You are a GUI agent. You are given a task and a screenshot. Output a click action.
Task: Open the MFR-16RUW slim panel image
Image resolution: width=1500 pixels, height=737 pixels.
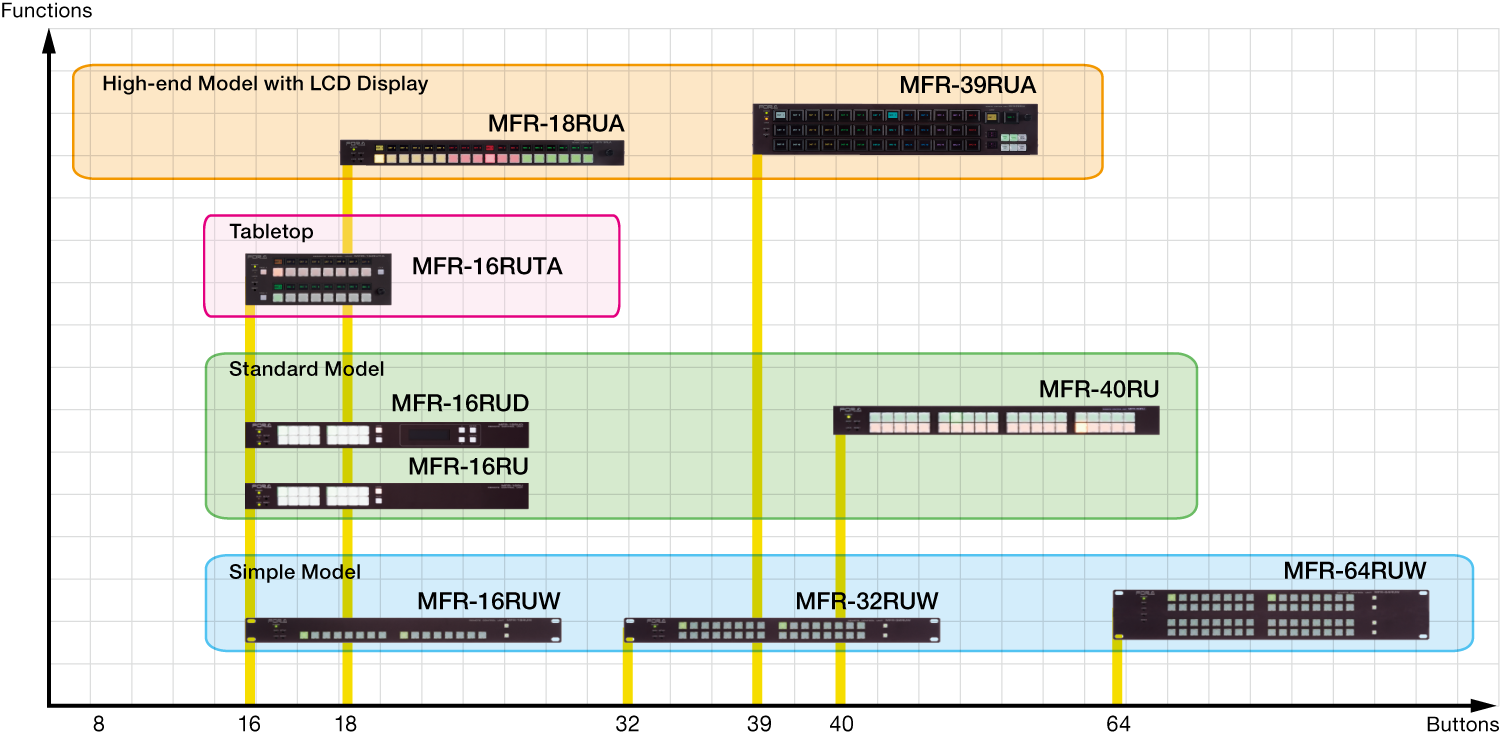403,631
